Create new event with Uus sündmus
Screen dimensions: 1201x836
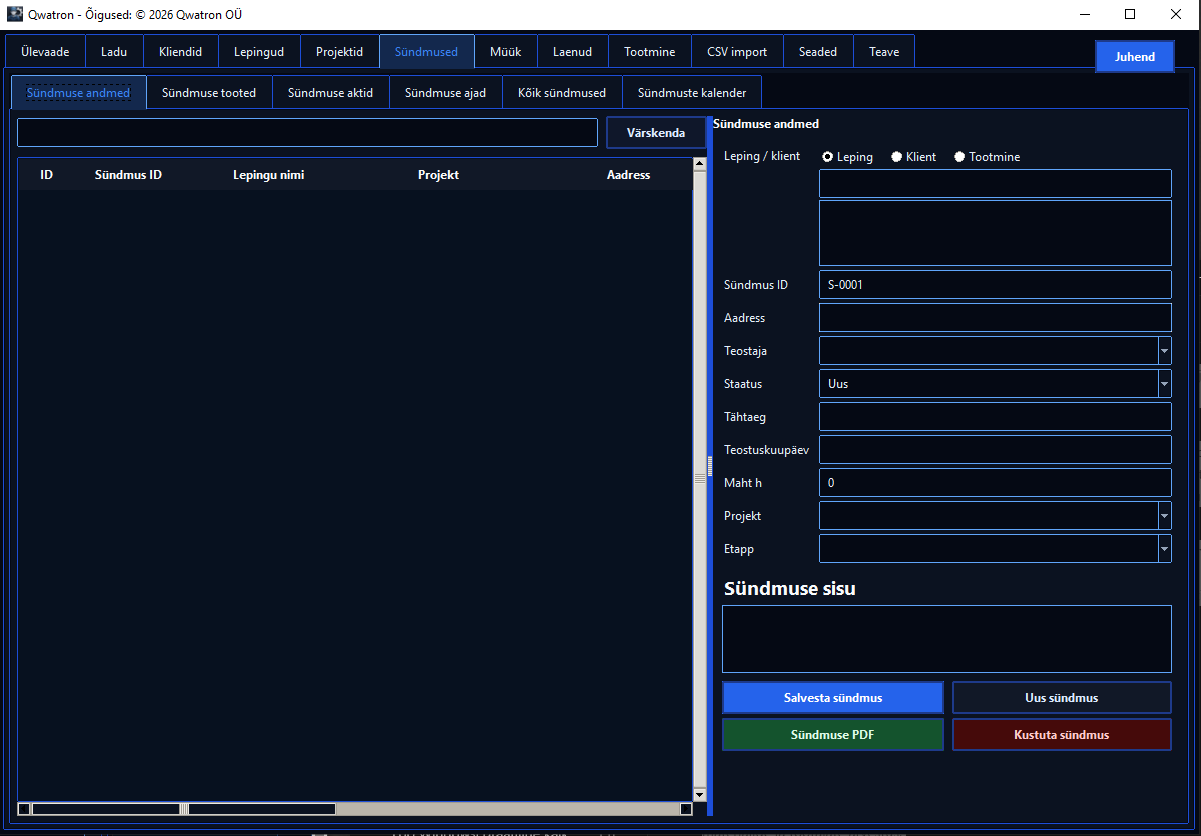[1062, 698]
